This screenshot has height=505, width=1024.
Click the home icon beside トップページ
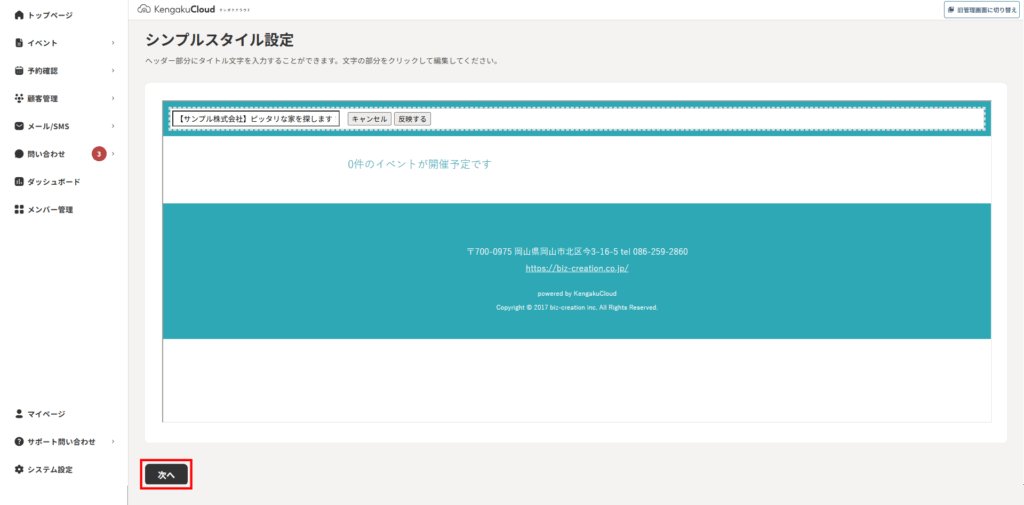(x=19, y=14)
